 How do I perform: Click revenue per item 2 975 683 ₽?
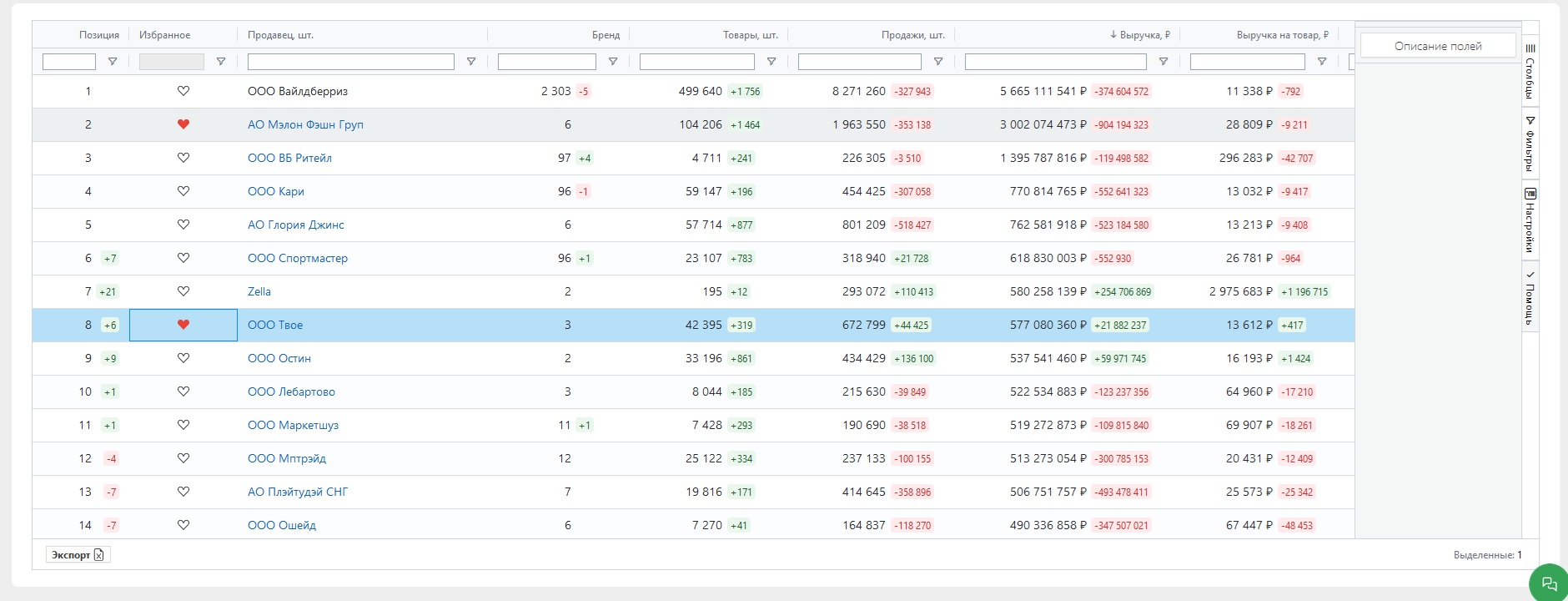click(x=1241, y=291)
